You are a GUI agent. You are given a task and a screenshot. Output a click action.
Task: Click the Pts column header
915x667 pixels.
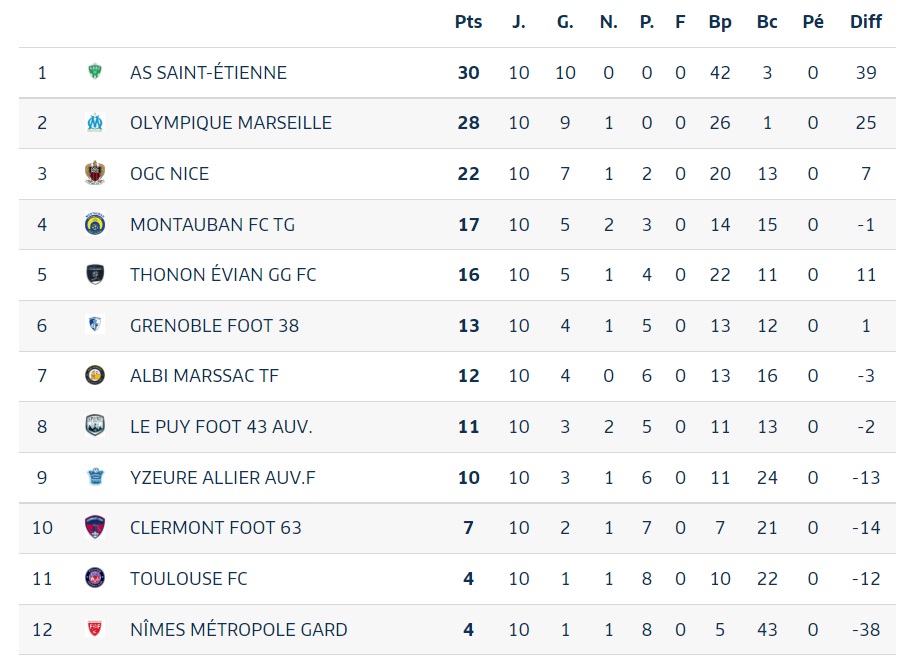pyautogui.click(x=468, y=21)
